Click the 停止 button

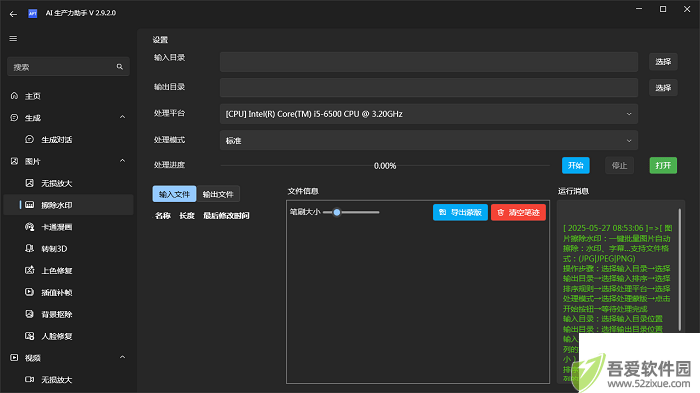point(619,165)
